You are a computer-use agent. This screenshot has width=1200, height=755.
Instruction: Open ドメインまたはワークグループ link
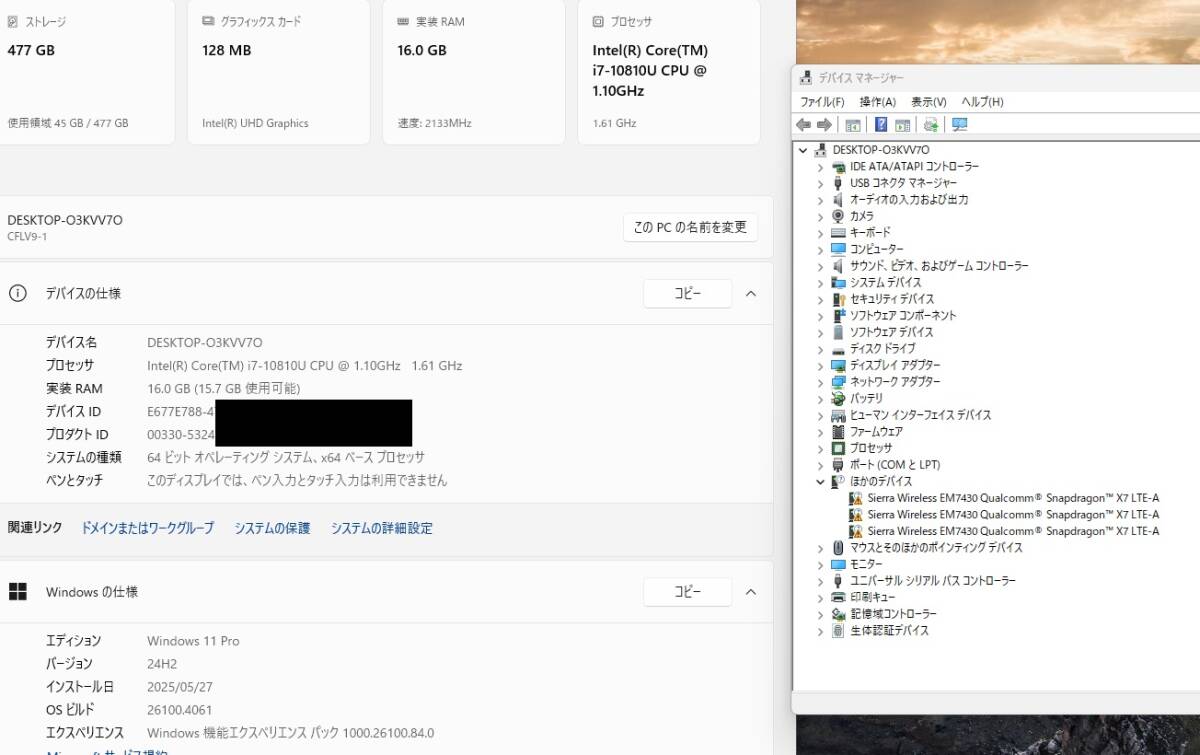(147, 528)
